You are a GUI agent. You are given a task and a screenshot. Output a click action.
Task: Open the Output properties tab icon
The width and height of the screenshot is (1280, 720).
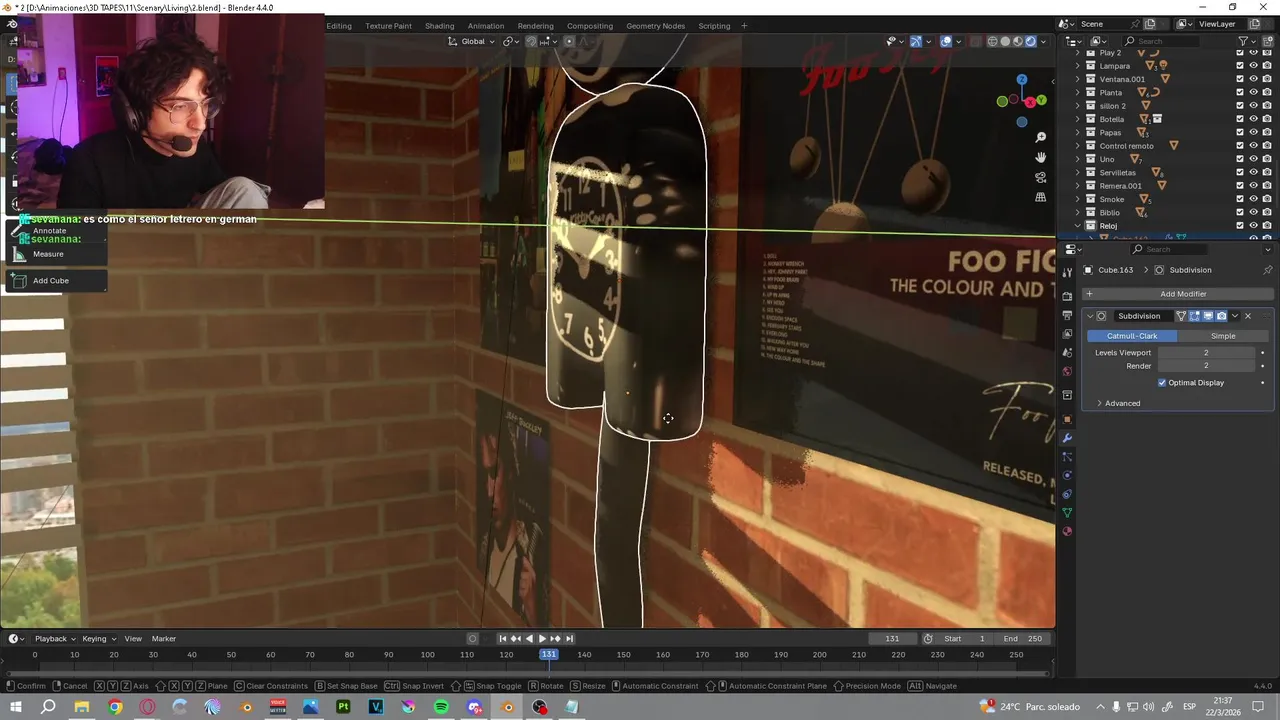(1067, 316)
